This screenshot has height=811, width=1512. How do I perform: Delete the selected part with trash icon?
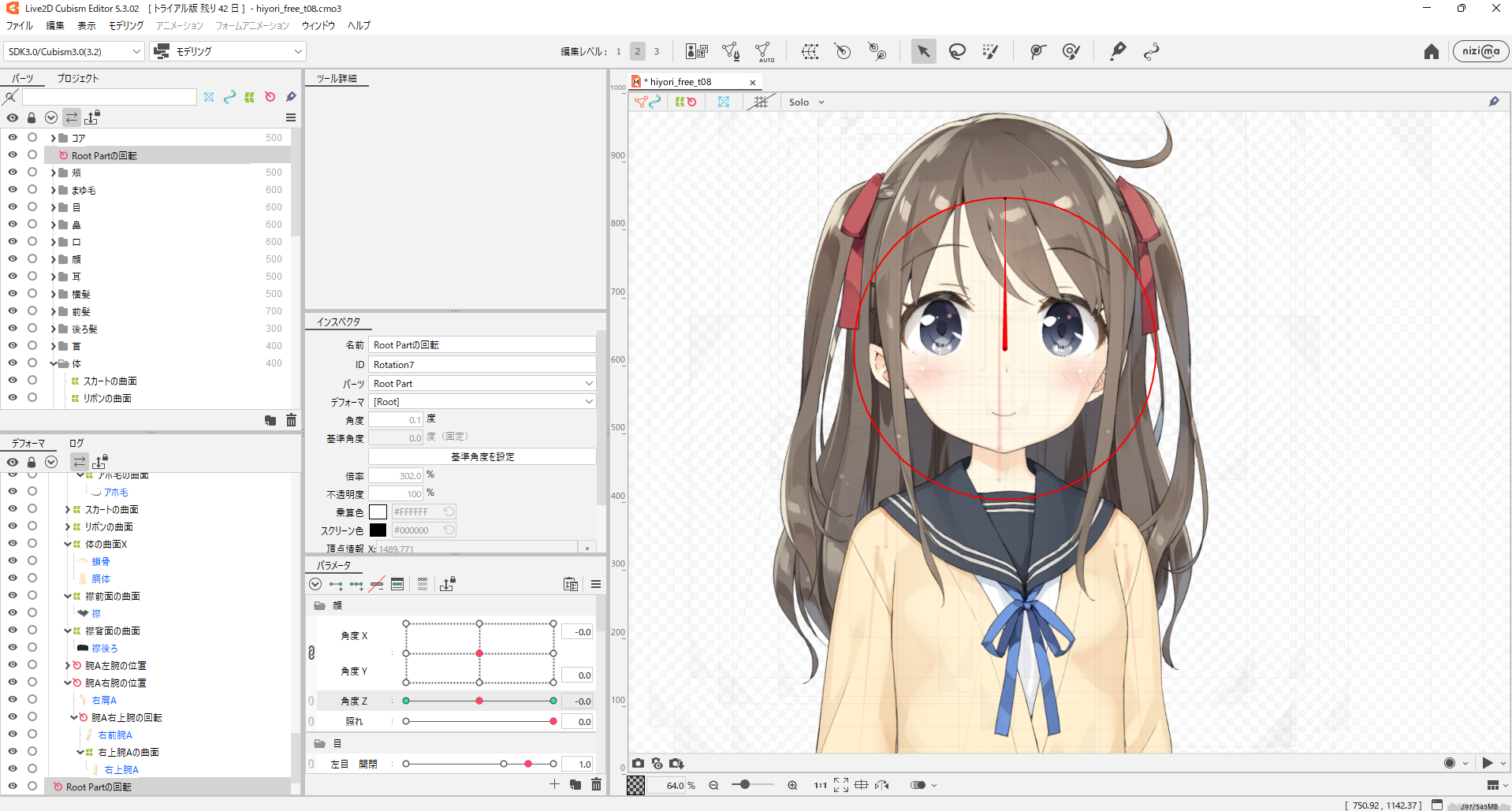tap(291, 420)
